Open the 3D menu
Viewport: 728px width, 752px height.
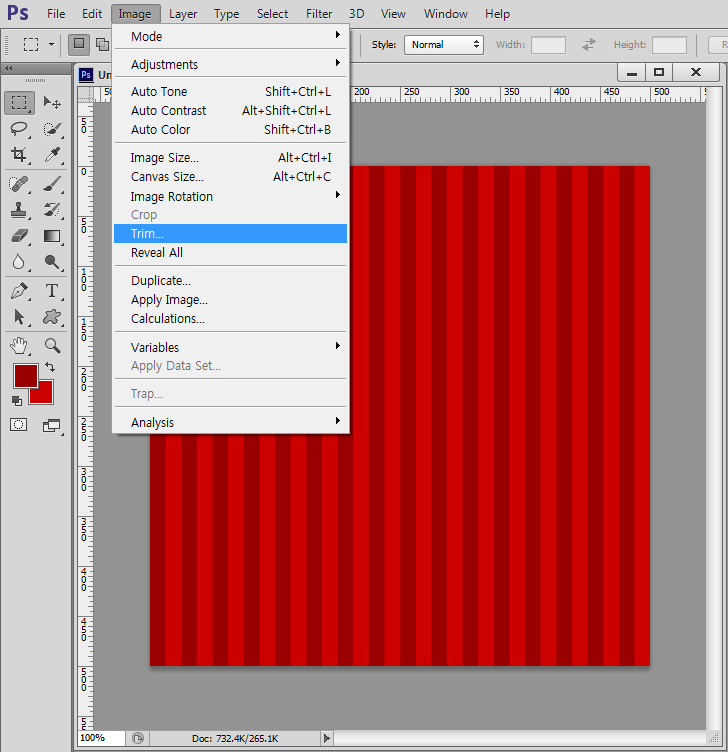(x=356, y=14)
